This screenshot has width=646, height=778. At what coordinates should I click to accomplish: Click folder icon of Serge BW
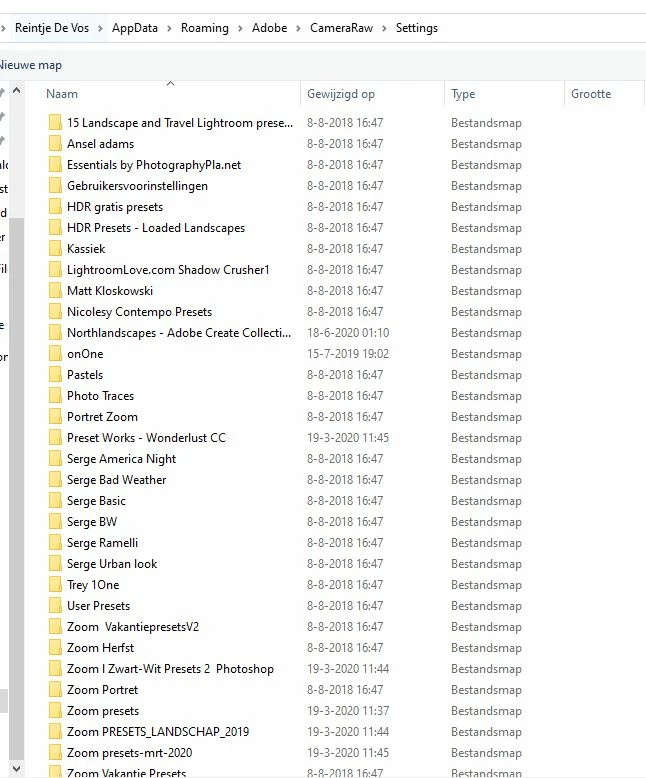pyautogui.click(x=55, y=521)
